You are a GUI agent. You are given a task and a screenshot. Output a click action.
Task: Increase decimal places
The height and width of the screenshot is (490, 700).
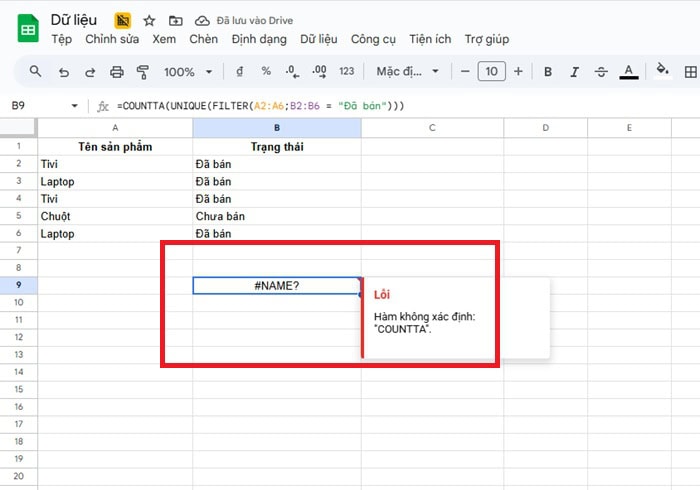(x=319, y=71)
